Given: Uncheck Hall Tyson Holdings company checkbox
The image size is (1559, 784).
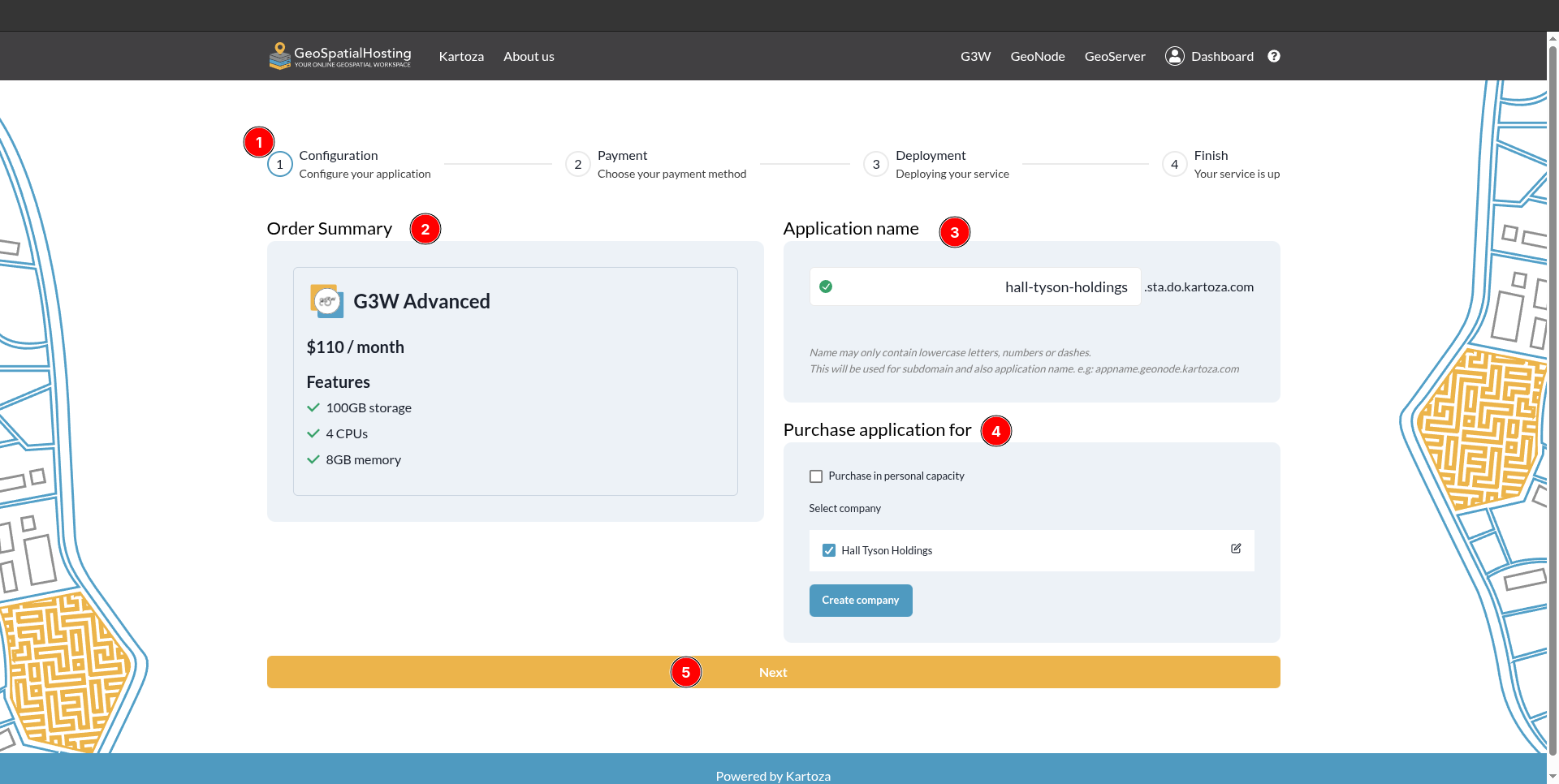Looking at the screenshot, I should point(829,550).
